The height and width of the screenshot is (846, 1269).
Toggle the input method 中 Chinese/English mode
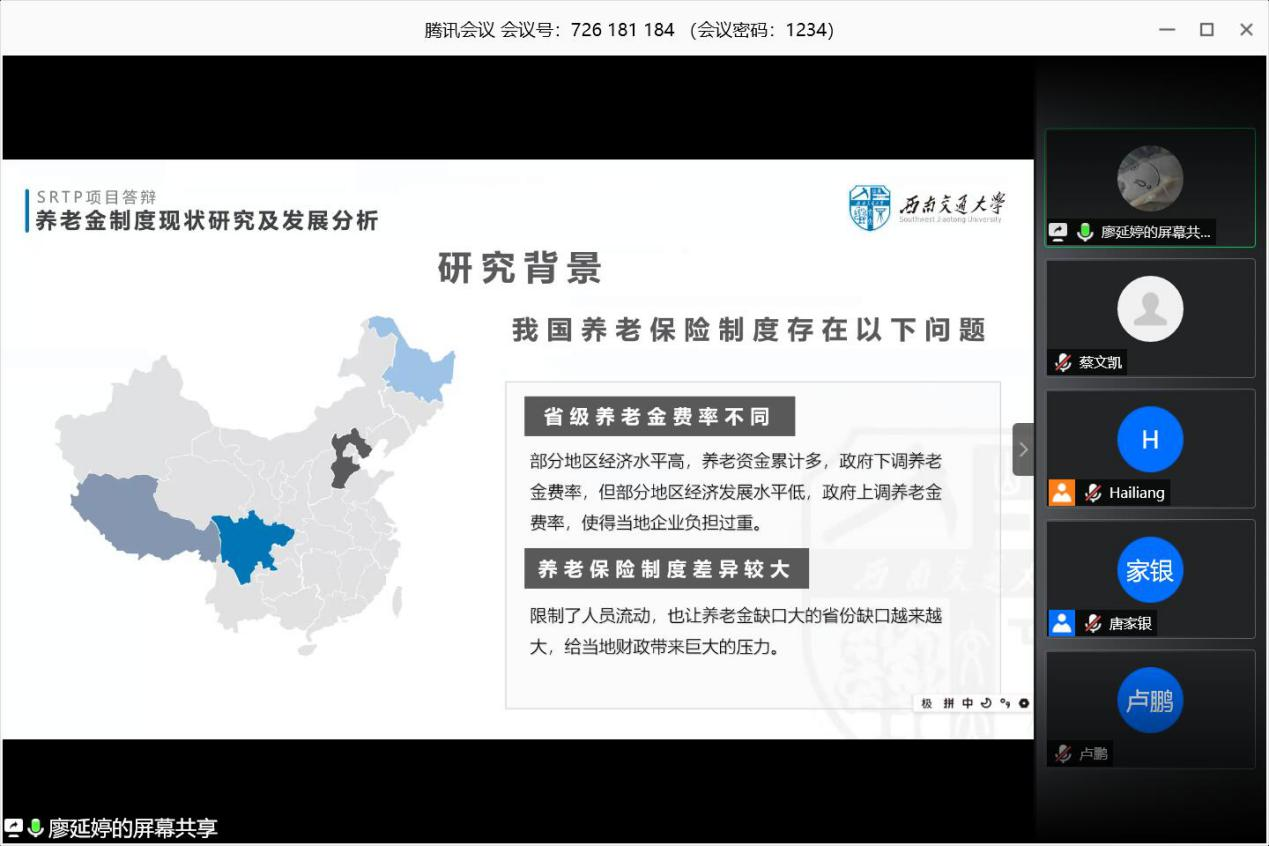coord(967,703)
